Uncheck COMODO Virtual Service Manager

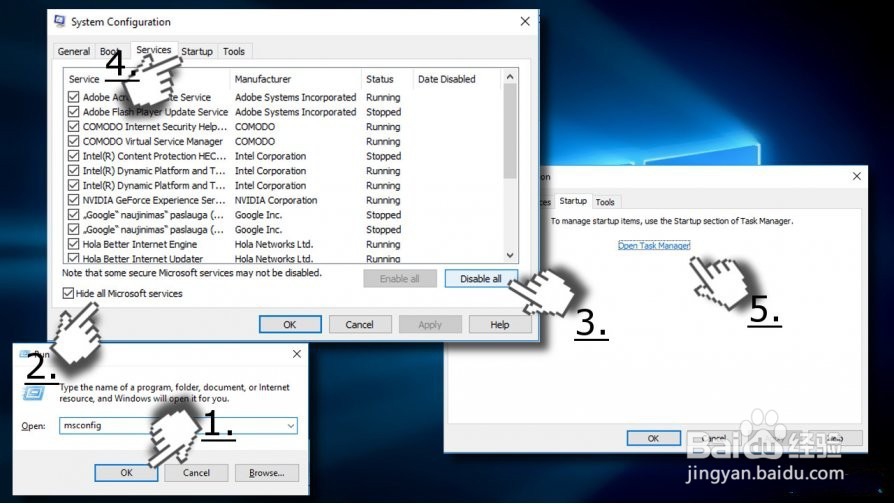pyautogui.click(x=74, y=141)
